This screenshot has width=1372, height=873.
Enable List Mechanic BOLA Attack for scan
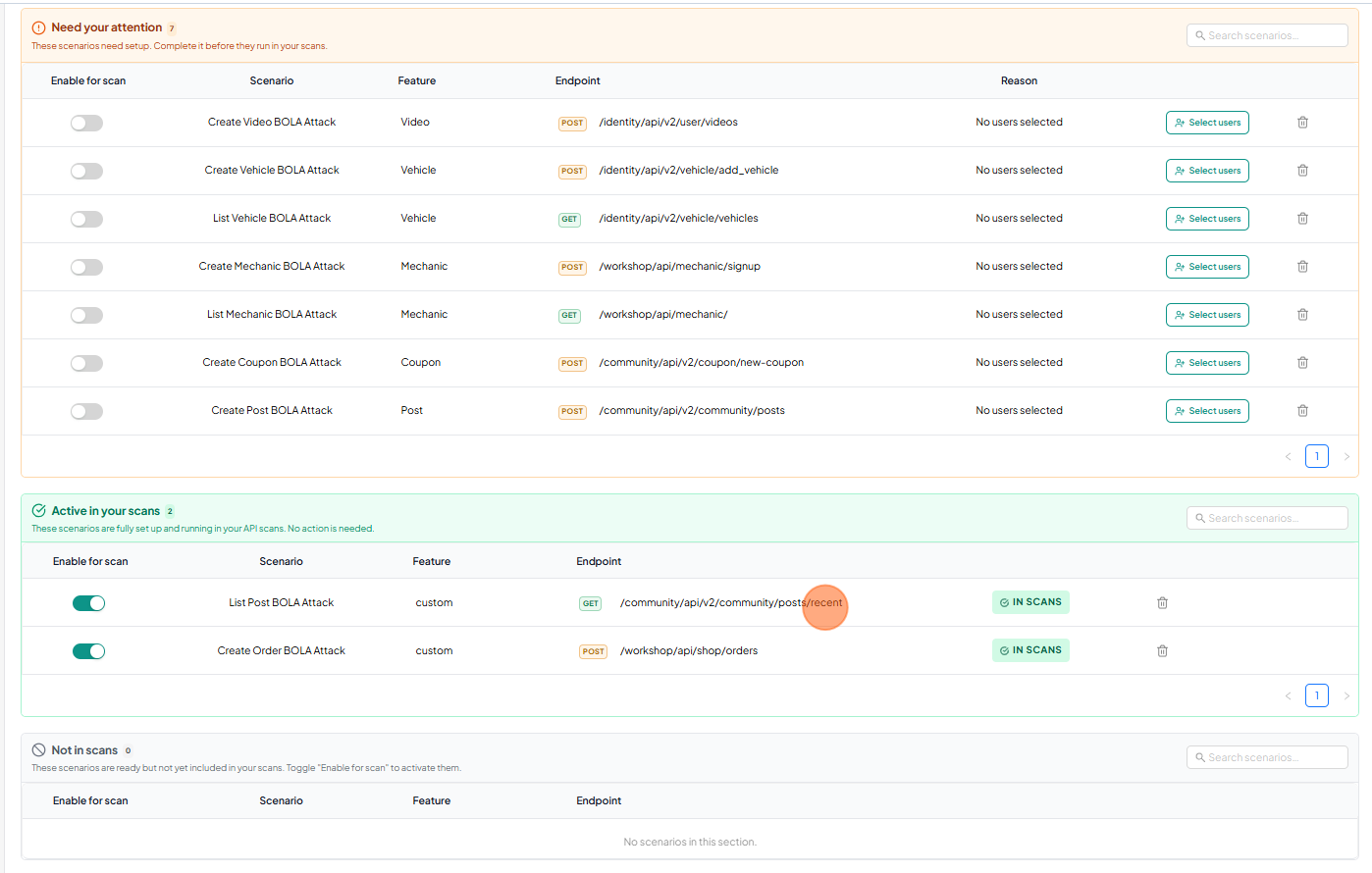86,315
